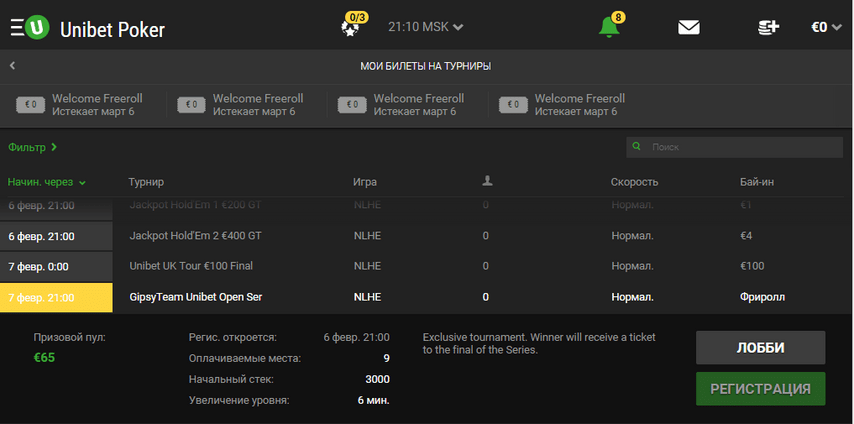Open the ЛОББИ tournament lobby
The height and width of the screenshot is (424, 854).
tap(760, 348)
